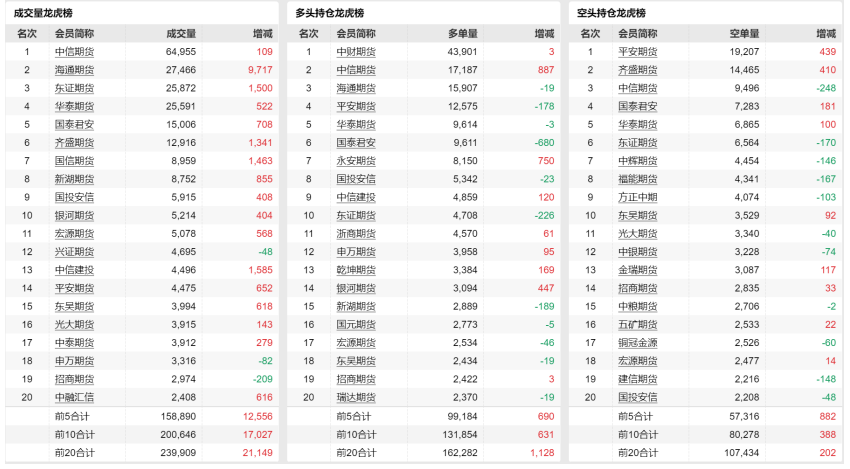This screenshot has height=469, width=850.
Task: Select the 中泰期货 member link
Action: [x=74, y=343]
